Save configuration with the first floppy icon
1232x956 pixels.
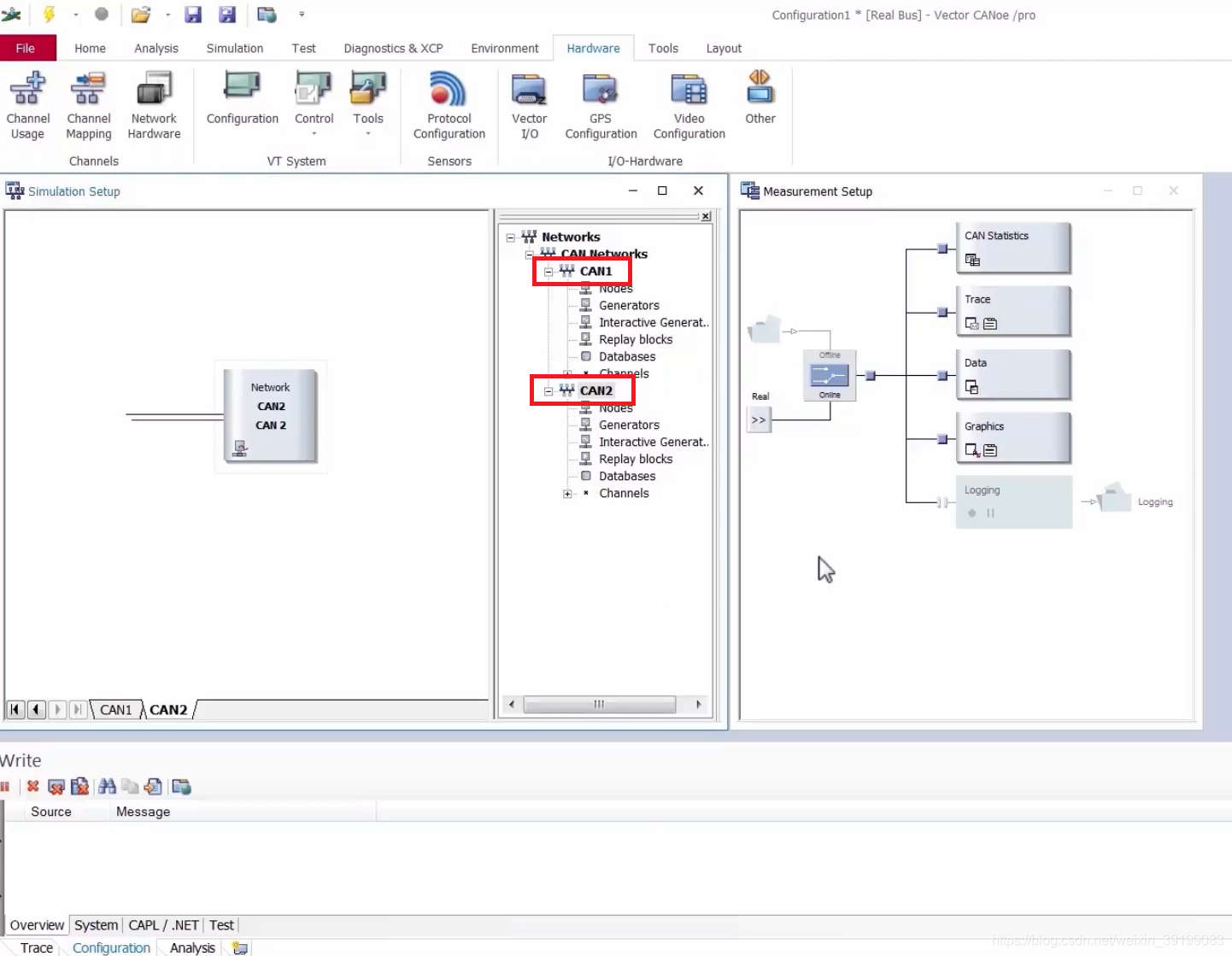[x=193, y=14]
